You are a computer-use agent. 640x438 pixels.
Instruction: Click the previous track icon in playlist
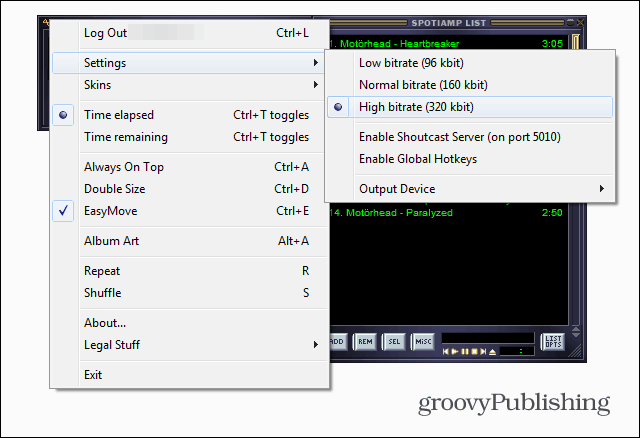point(446,351)
